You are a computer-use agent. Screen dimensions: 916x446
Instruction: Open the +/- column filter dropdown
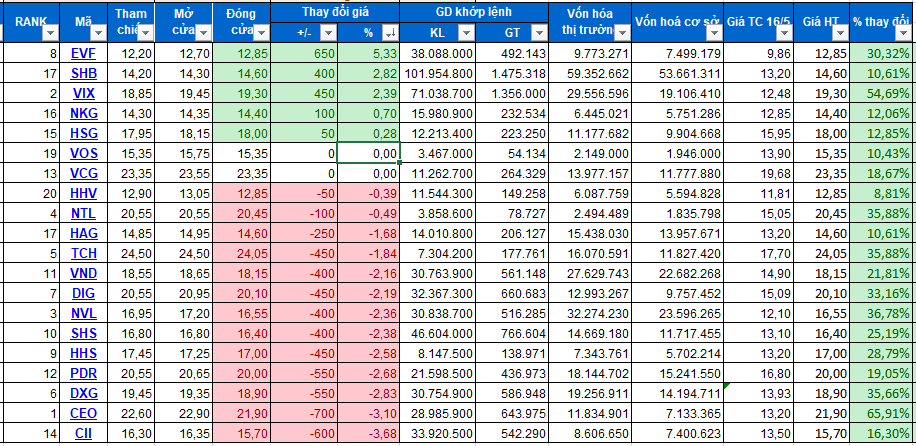[x=329, y=33]
